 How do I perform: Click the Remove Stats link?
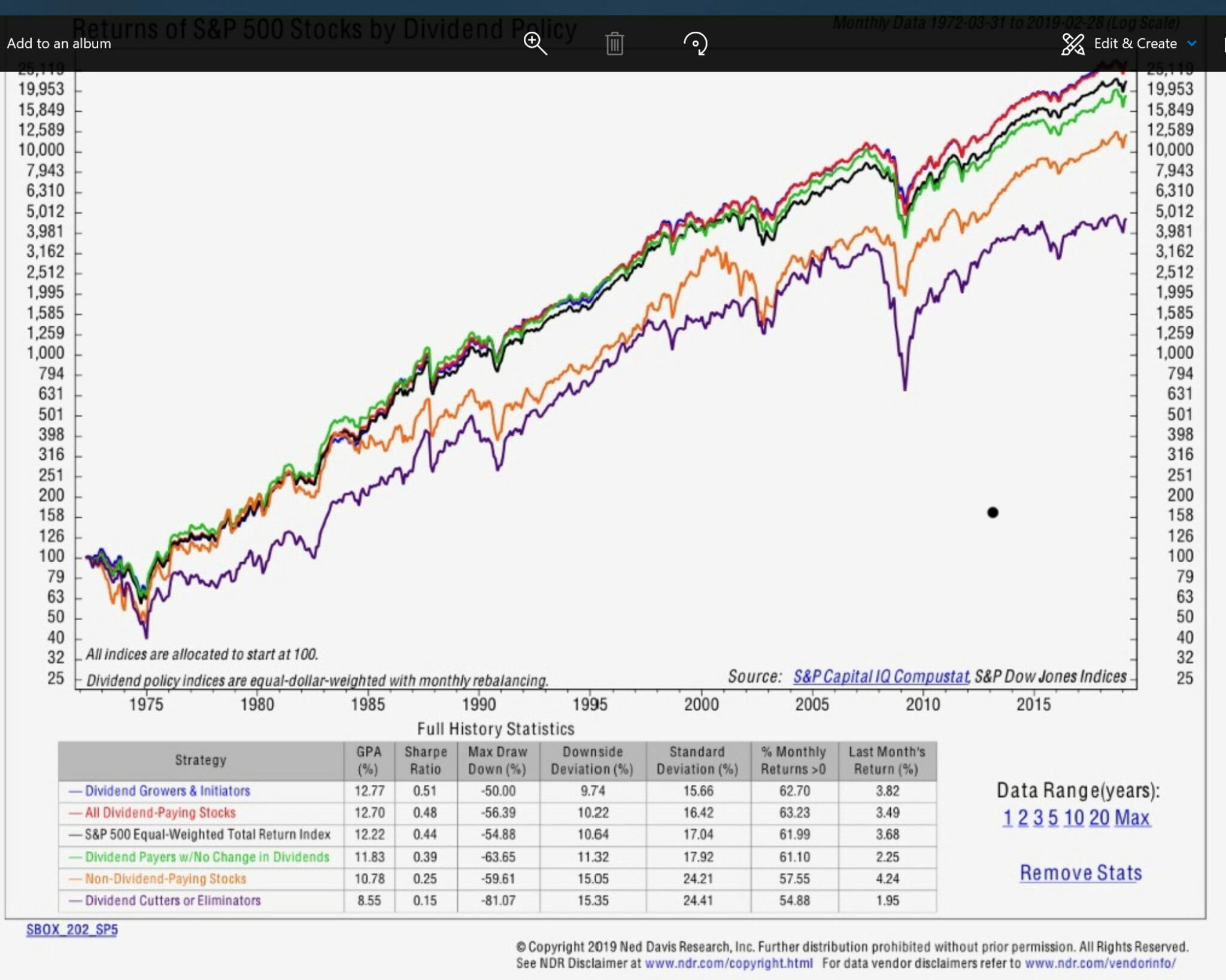(x=1081, y=873)
